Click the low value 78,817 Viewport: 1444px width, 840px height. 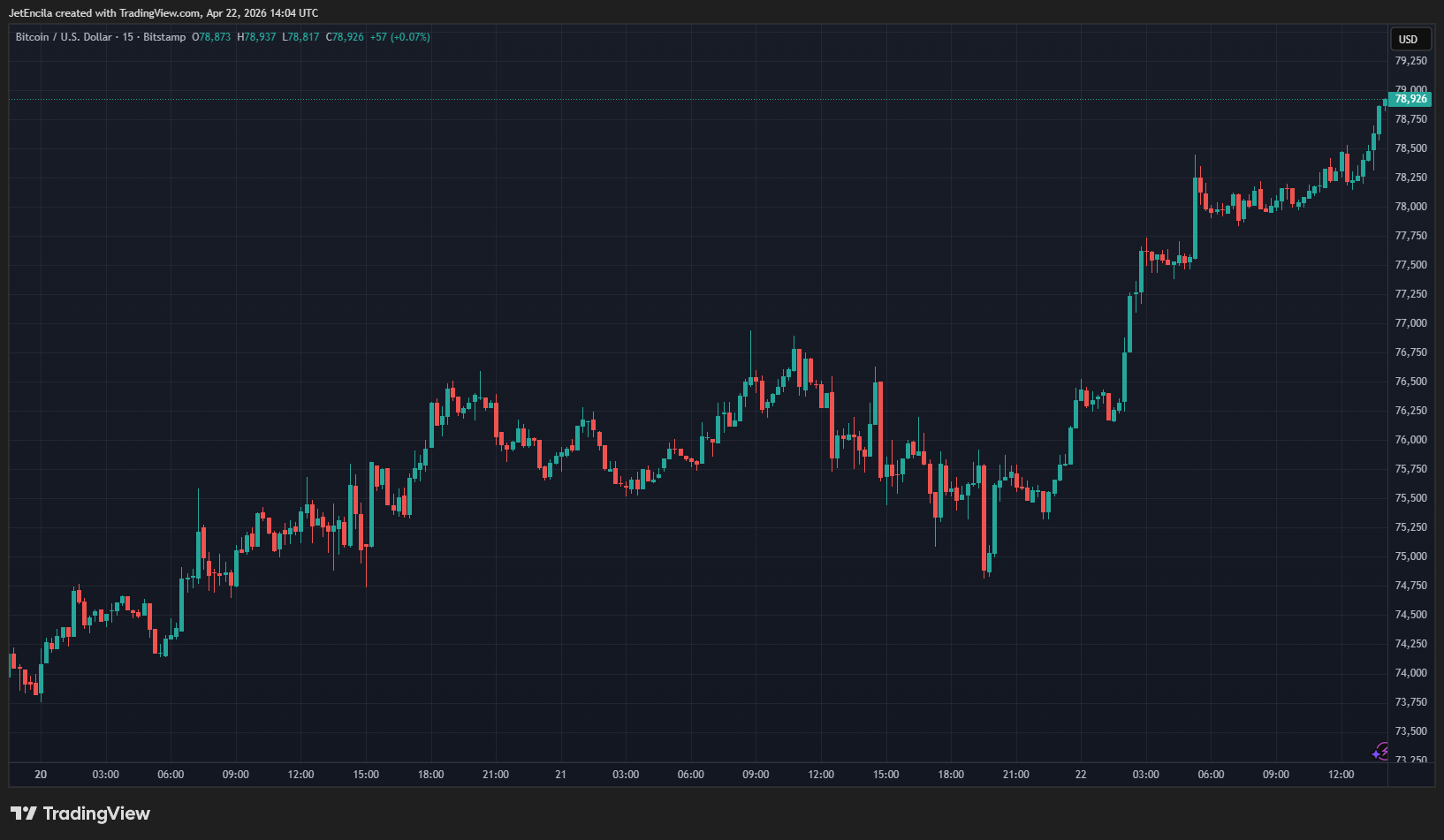pos(303,37)
